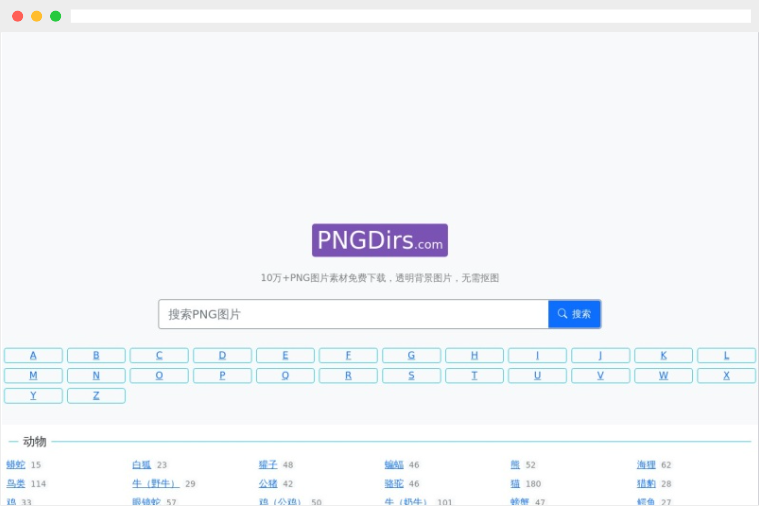Open the M letter index
759x506 pixels.
[33, 376]
